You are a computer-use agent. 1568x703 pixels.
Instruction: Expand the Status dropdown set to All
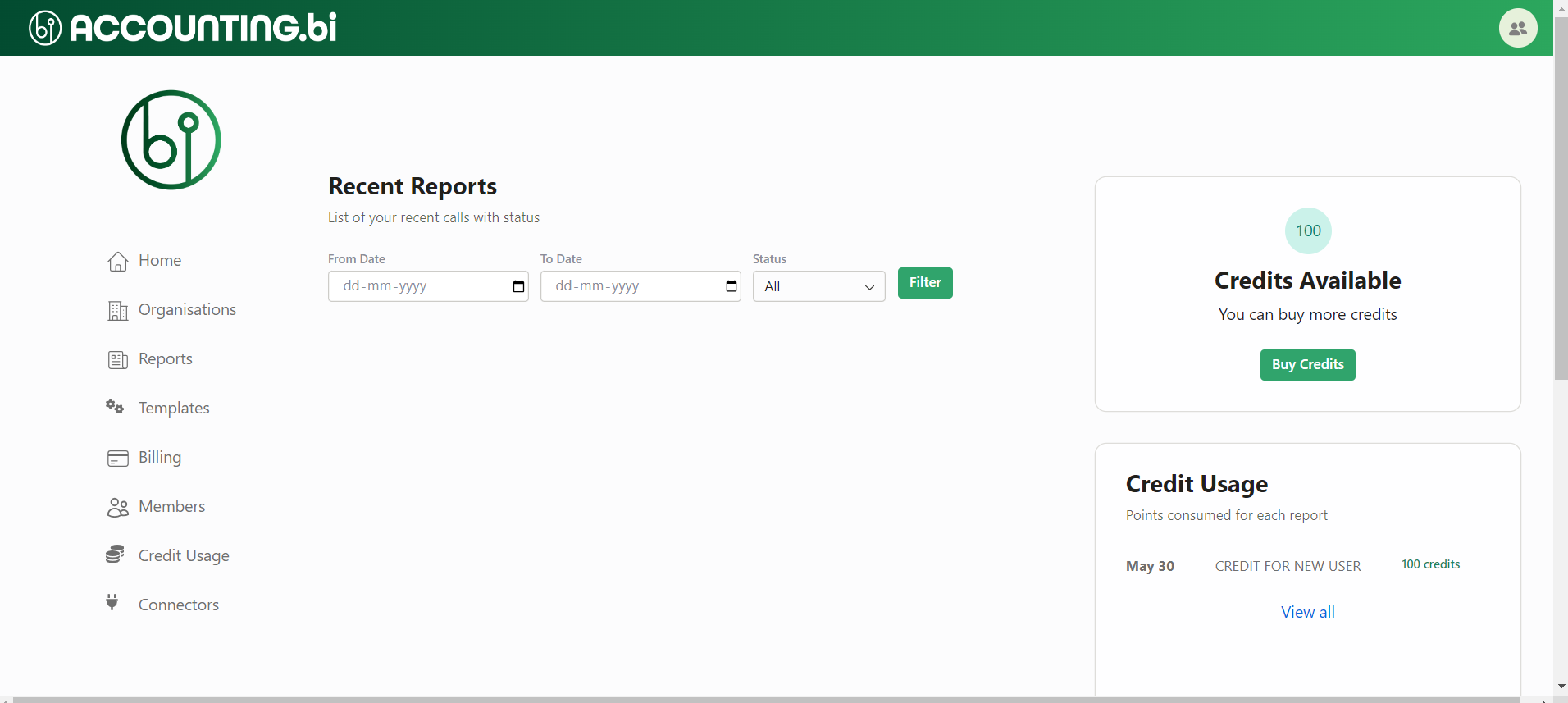[819, 286]
